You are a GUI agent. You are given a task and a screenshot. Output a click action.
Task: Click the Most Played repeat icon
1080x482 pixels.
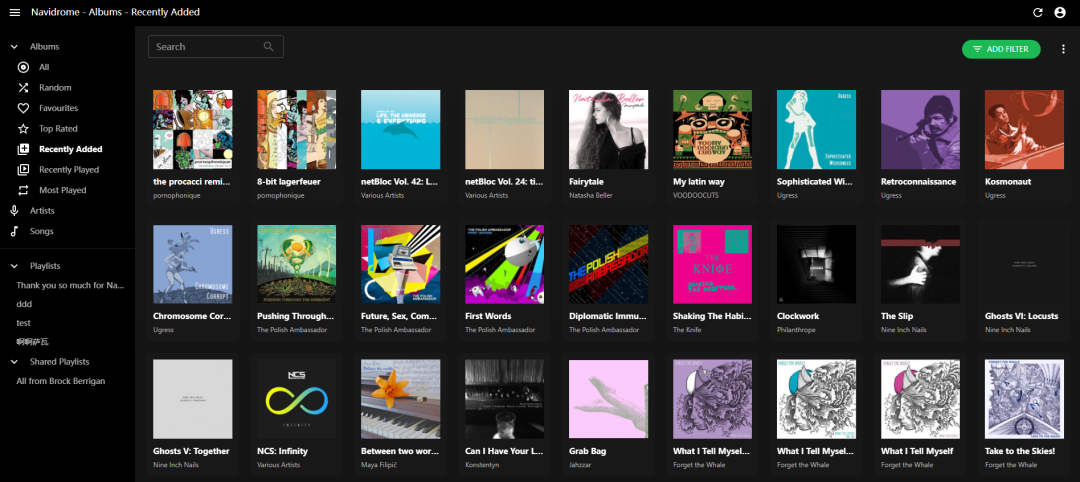23,190
